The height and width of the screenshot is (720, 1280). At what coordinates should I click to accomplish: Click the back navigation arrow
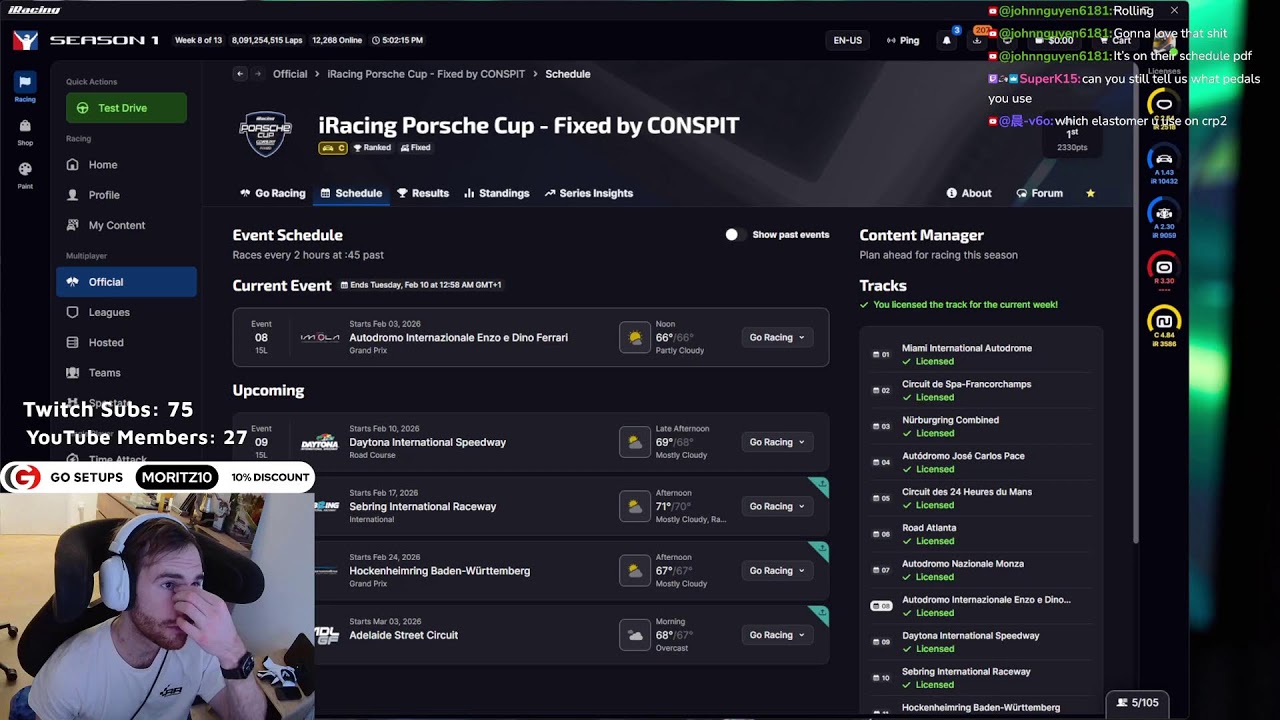coord(240,74)
